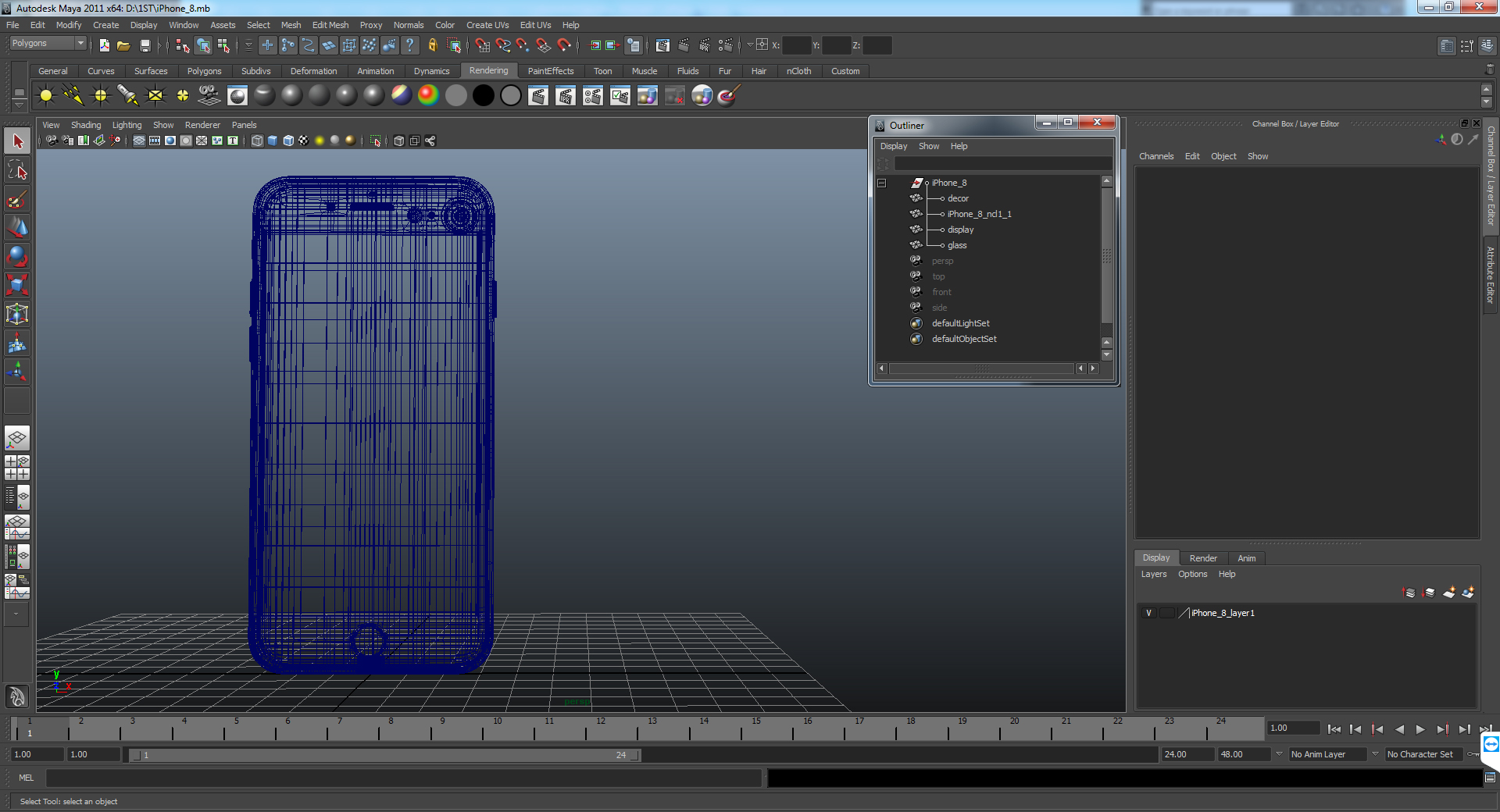The height and width of the screenshot is (812, 1500).
Task: Open the Create UVs menu
Action: (487, 25)
